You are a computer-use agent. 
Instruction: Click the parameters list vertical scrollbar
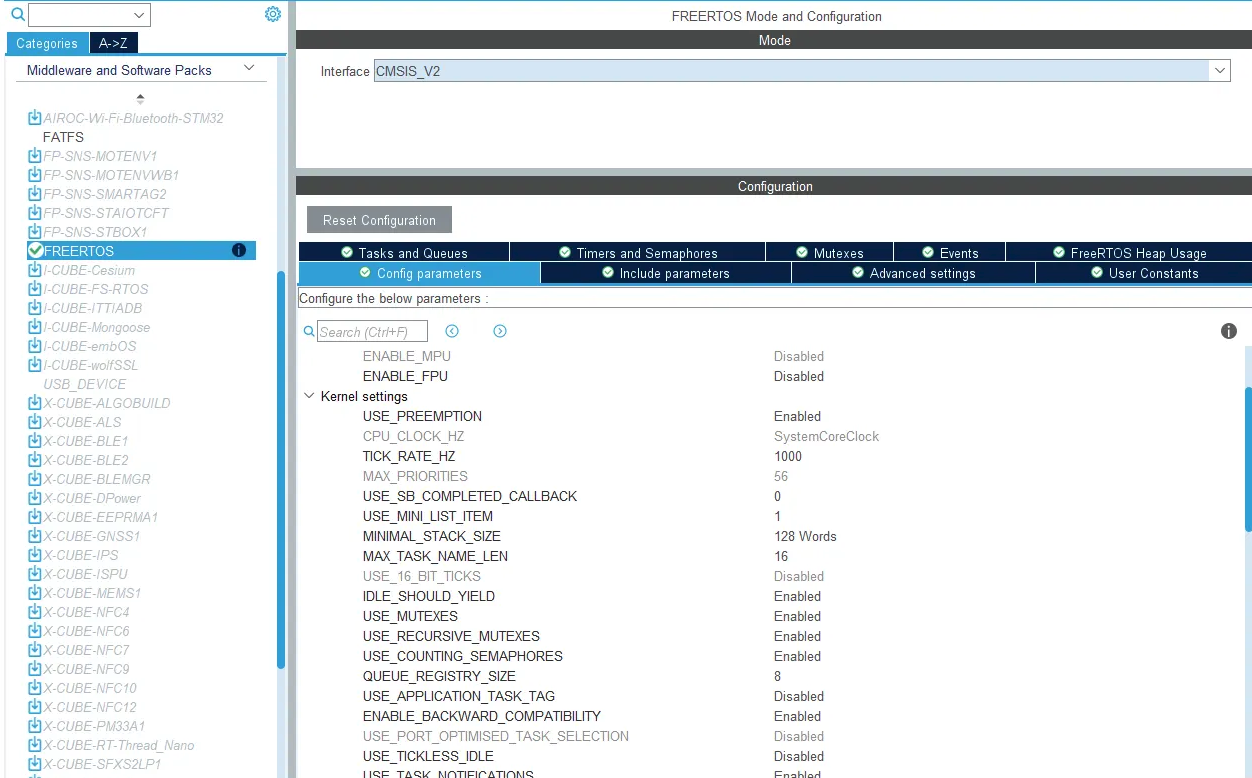click(x=1248, y=460)
